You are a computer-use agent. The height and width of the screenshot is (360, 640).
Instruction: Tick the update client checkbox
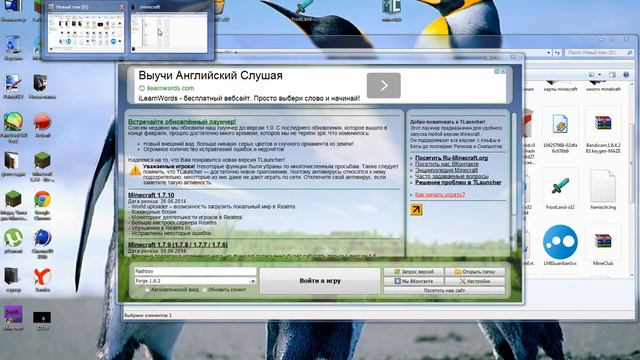pos(204,290)
